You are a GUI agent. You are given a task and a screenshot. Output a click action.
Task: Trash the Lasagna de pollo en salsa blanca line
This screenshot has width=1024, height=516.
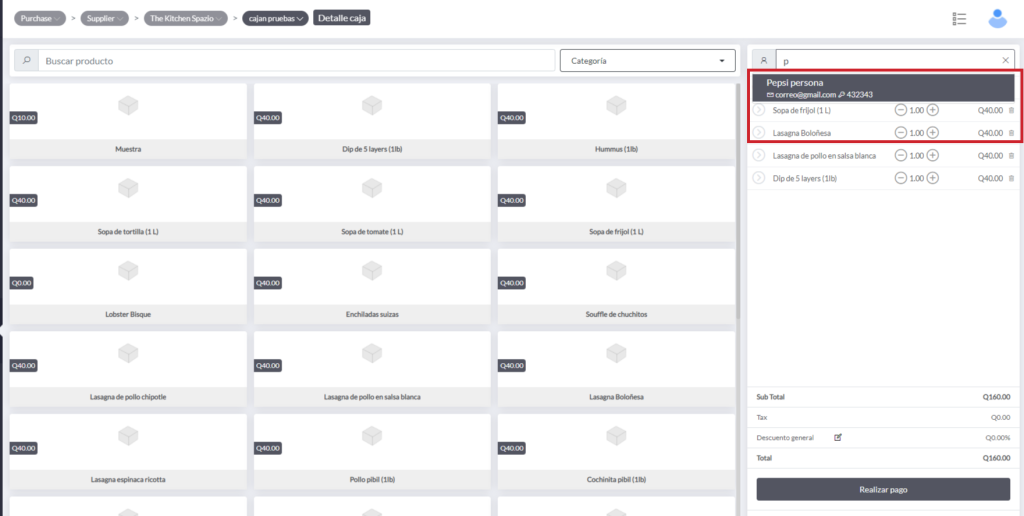[x=1011, y=156]
